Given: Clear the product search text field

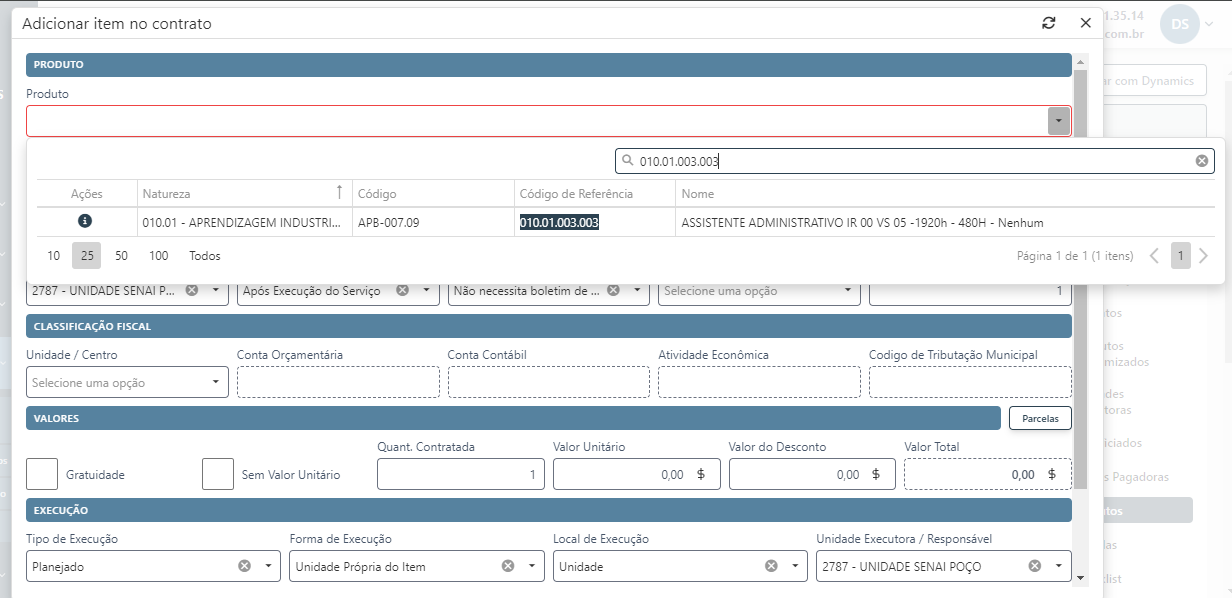Looking at the screenshot, I should coord(1202,161).
